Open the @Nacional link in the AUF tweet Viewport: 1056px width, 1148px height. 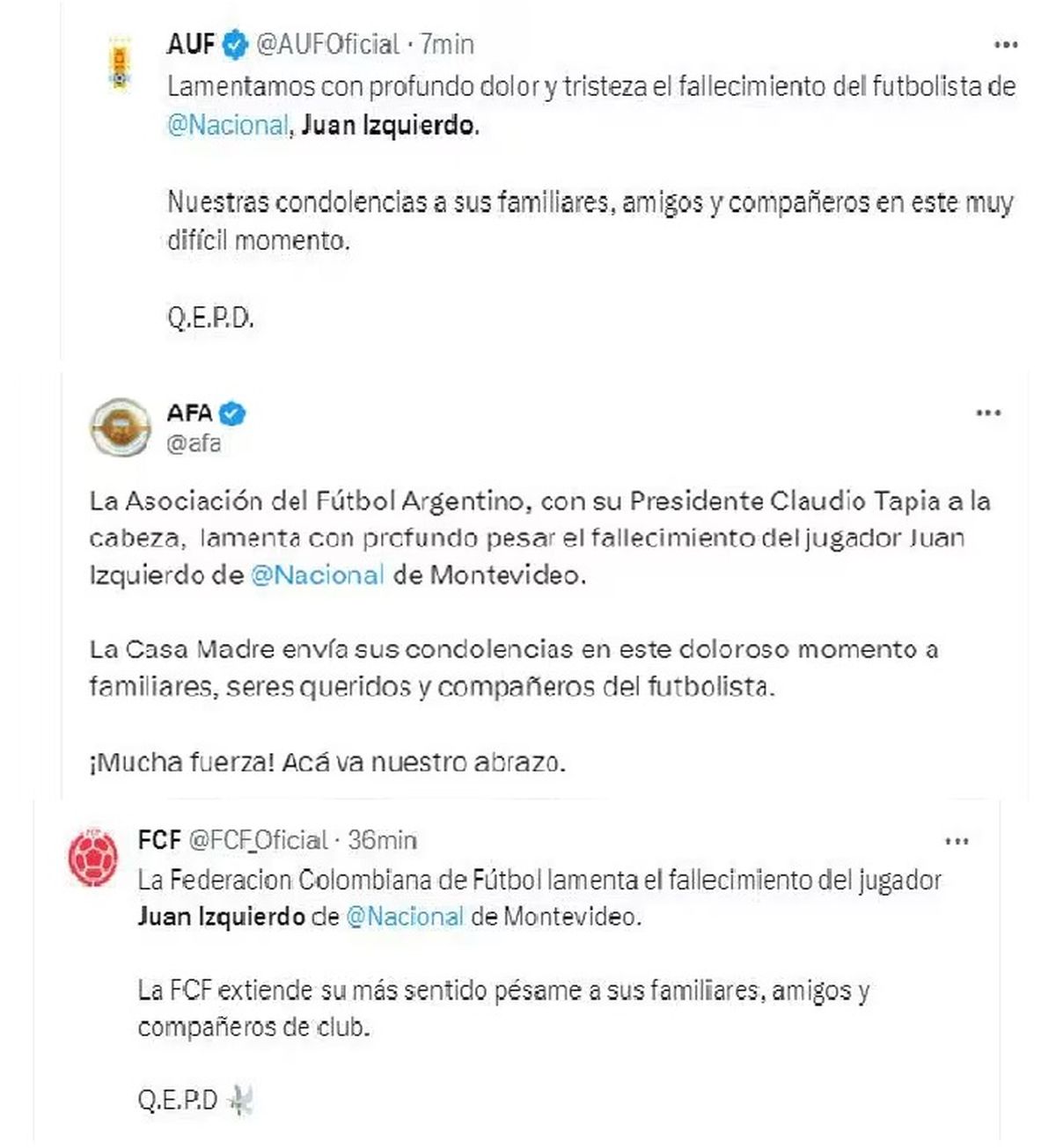(x=227, y=126)
